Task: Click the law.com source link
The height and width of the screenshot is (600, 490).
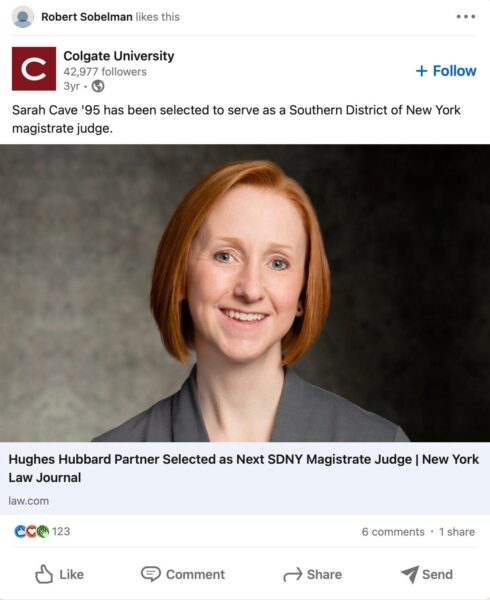Action: (29, 501)
